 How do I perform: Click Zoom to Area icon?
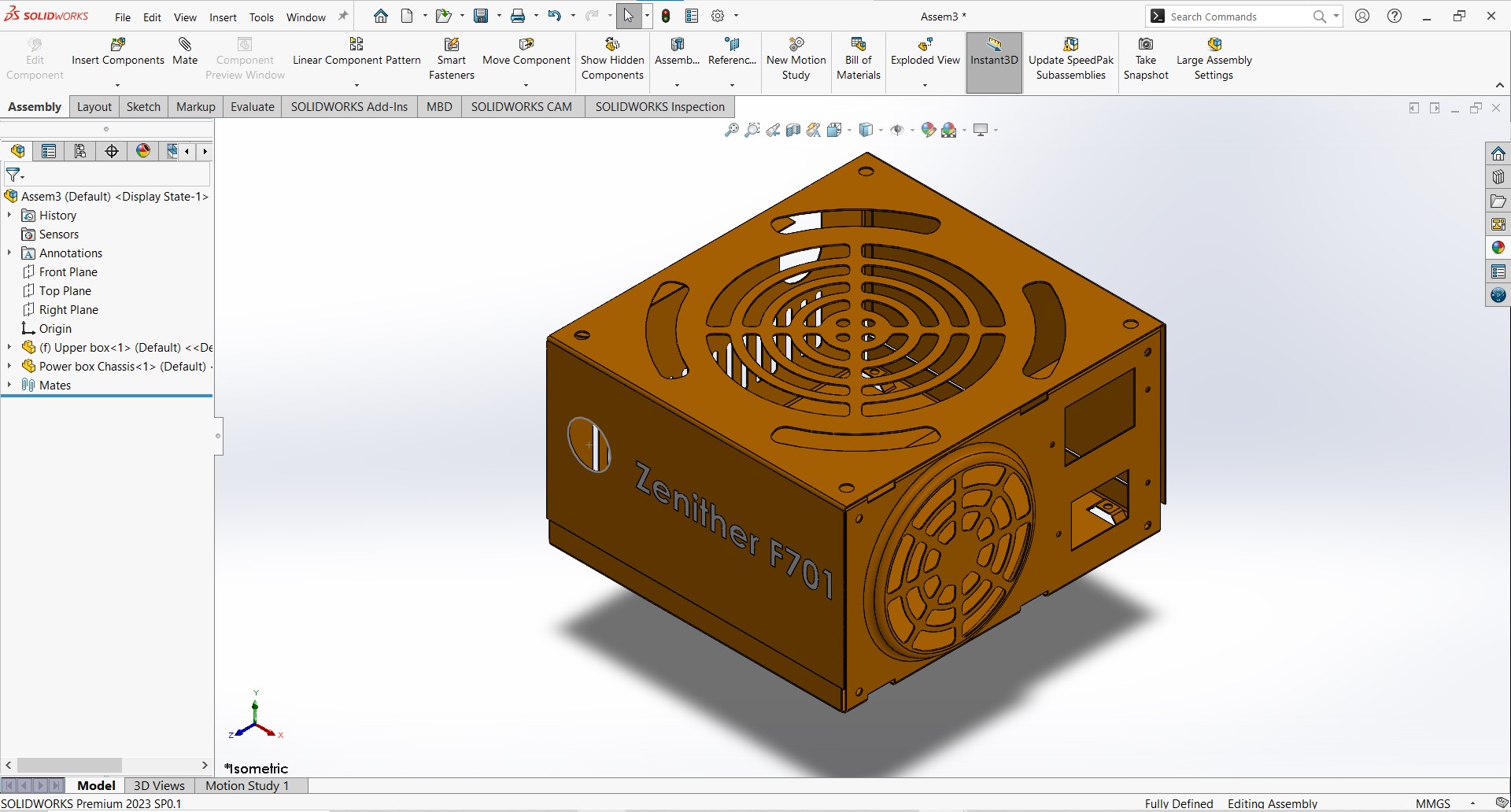point(752,130)
